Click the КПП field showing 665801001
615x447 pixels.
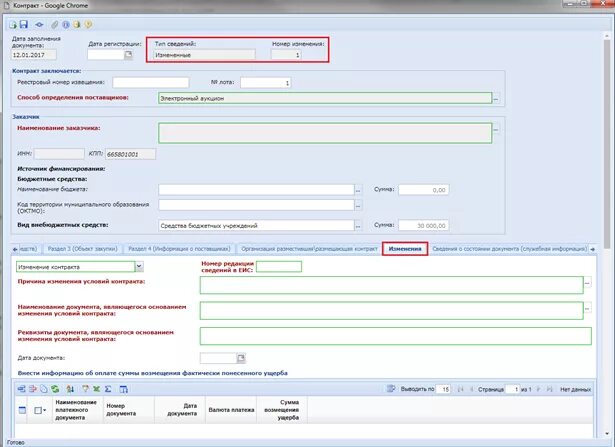130,154
